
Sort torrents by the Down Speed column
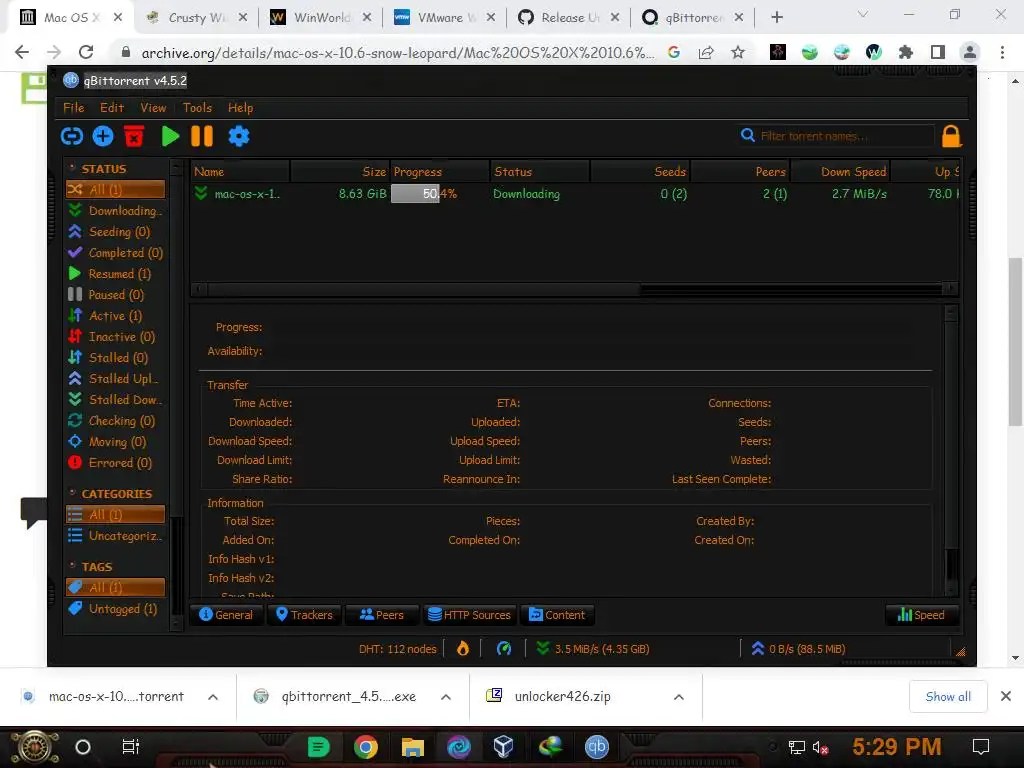click(x=840, y=172)
